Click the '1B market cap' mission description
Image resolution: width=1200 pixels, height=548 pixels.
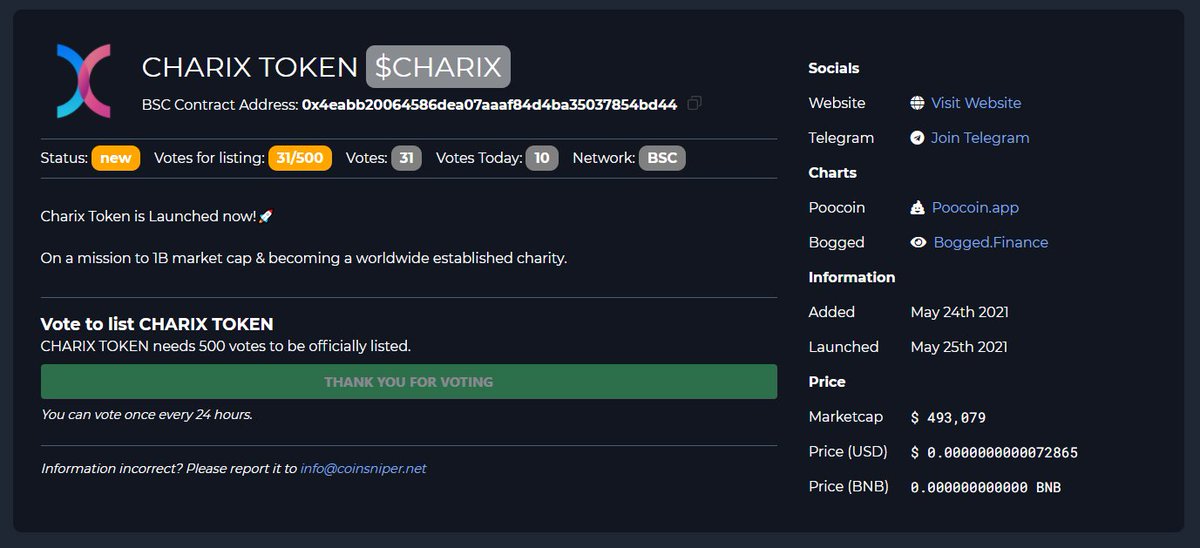(304, 258)
